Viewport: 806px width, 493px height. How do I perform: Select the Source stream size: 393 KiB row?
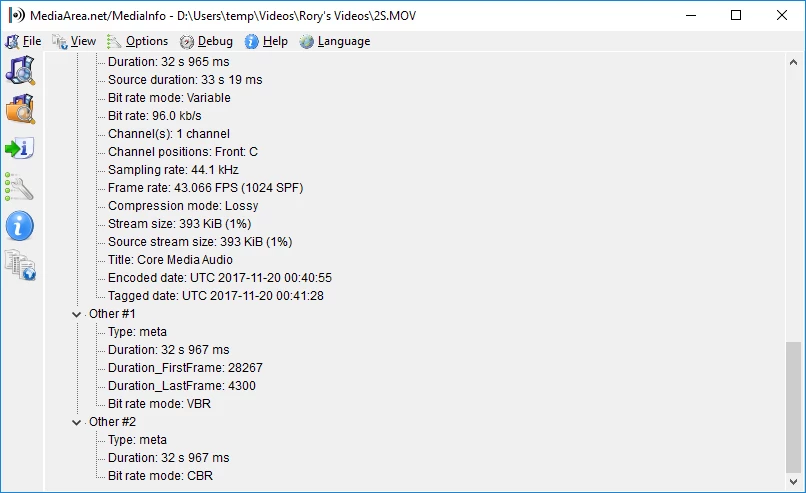click(200, 242)
